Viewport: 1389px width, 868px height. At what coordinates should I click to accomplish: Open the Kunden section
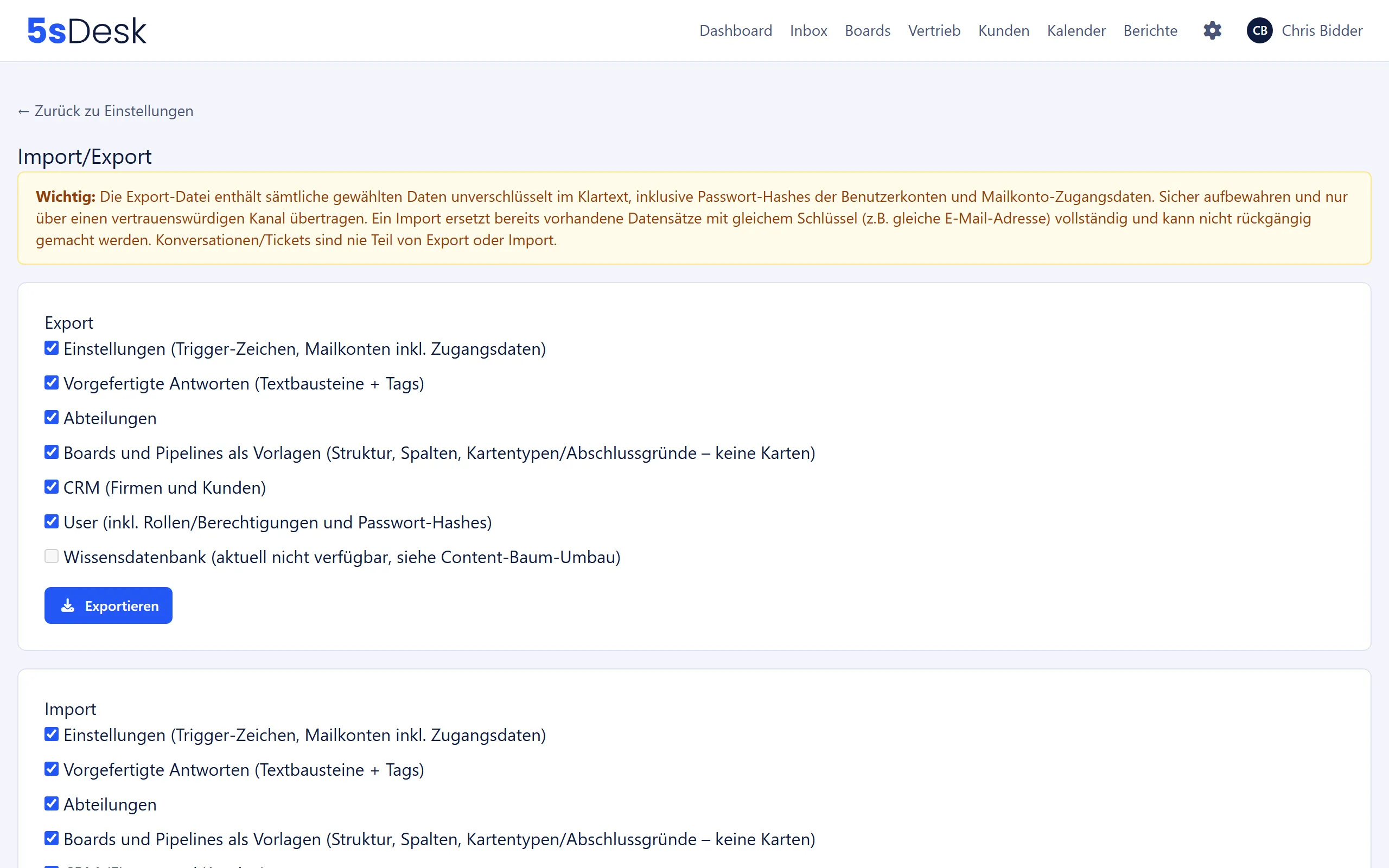[1003, 30]
